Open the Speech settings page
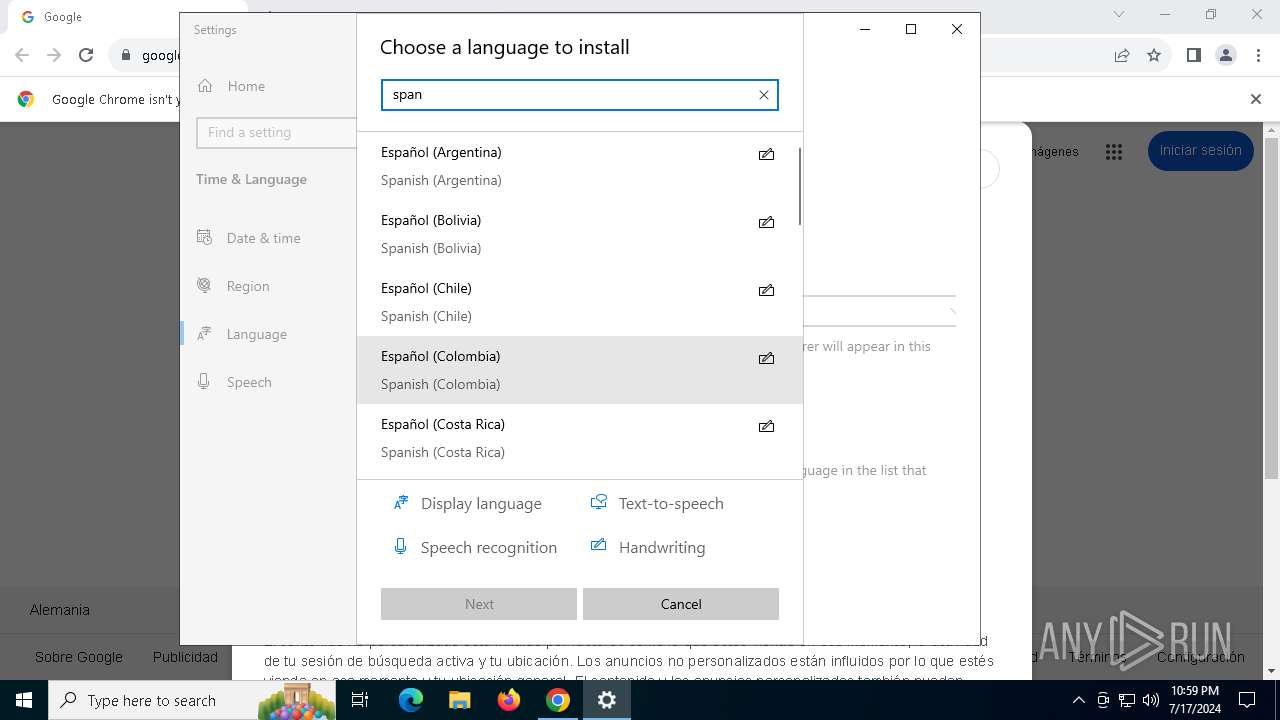 click(x=268, y=382)
